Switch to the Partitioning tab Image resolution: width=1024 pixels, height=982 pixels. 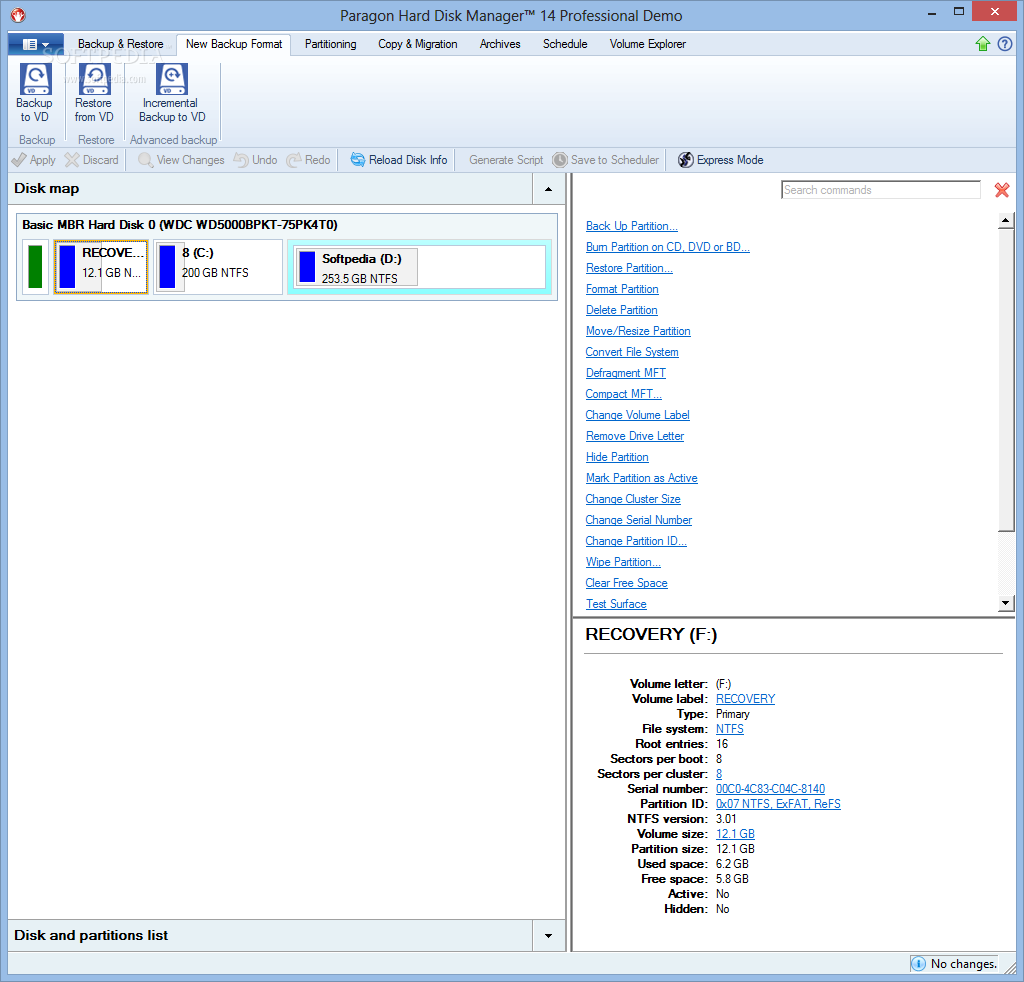coord(330,44)
